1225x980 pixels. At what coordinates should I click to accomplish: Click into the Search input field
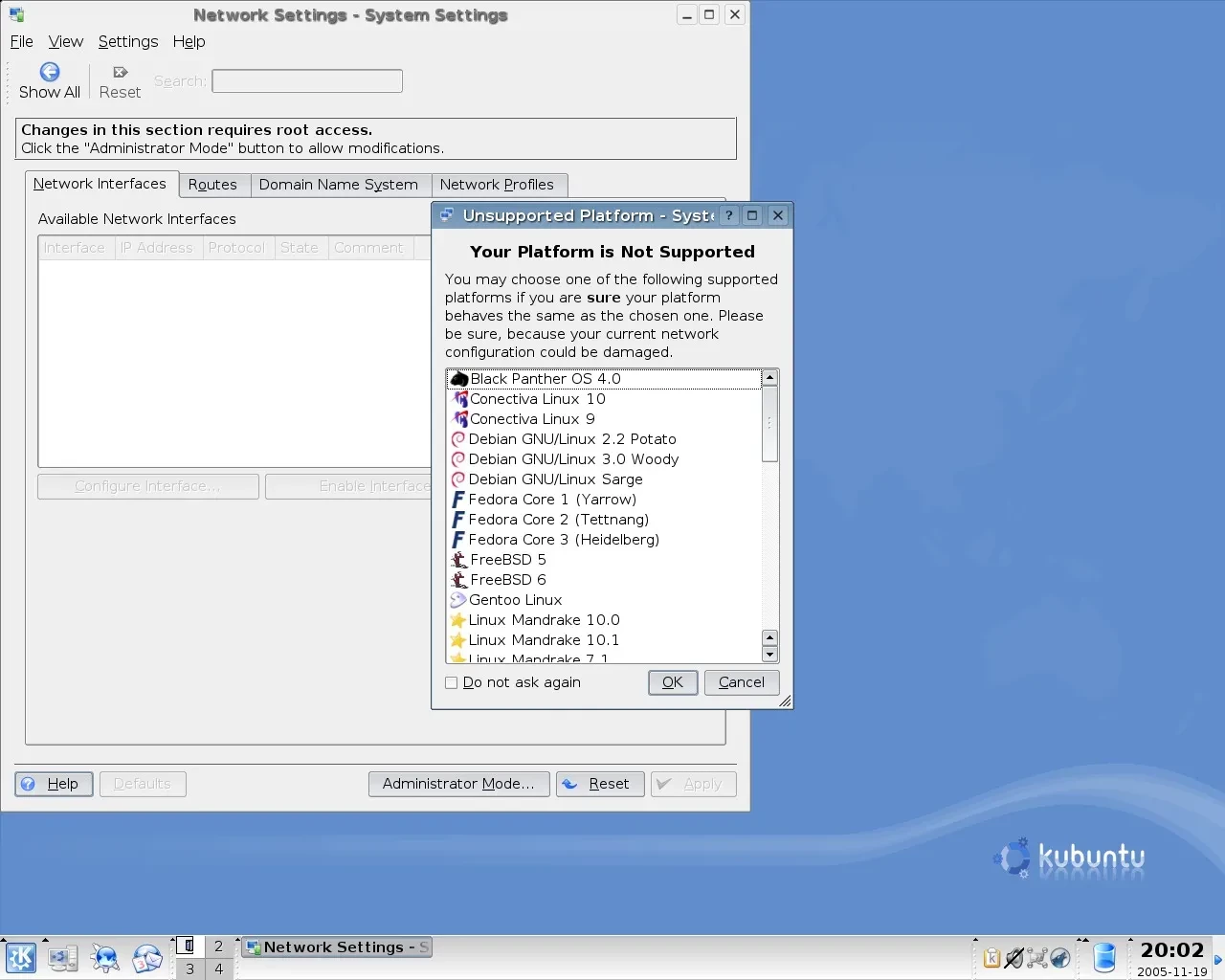[x=306, y=81]
